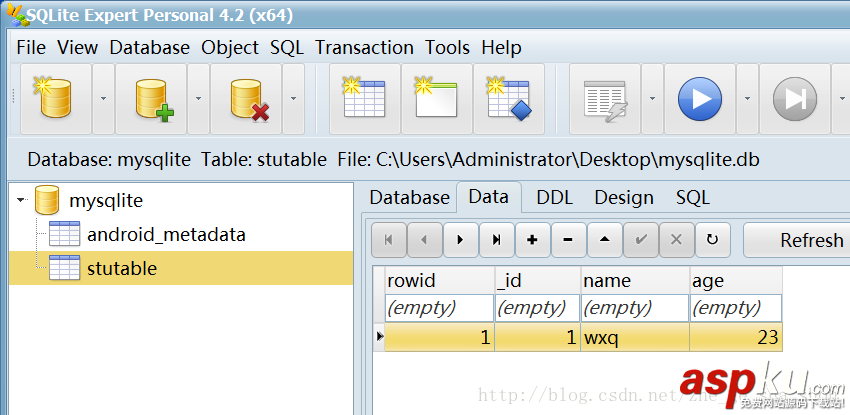Click the open database toolbar icon
The image size is (850, 415).
(x=55, y=98)
